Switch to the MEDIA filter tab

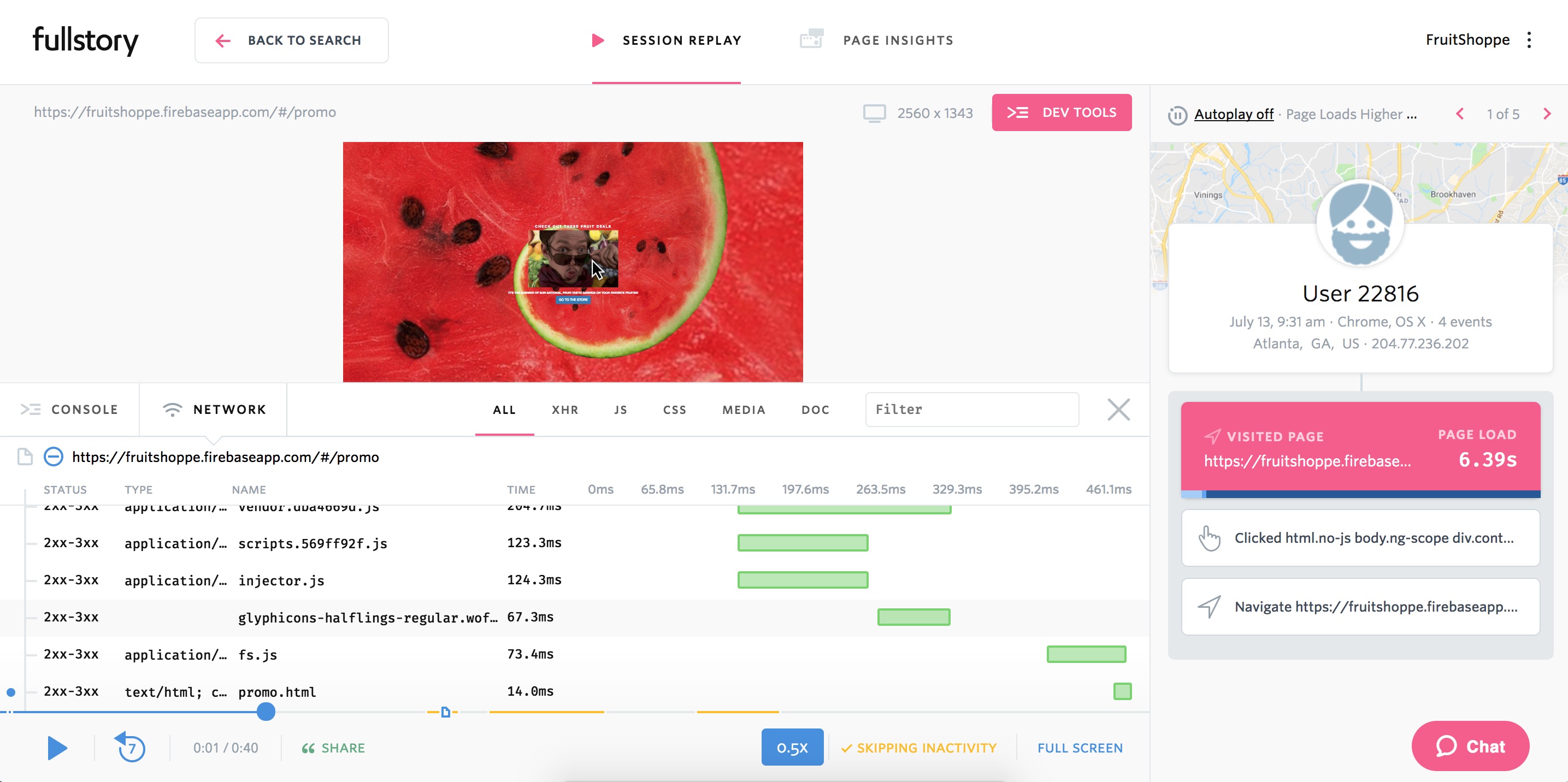tap(744, 410)
